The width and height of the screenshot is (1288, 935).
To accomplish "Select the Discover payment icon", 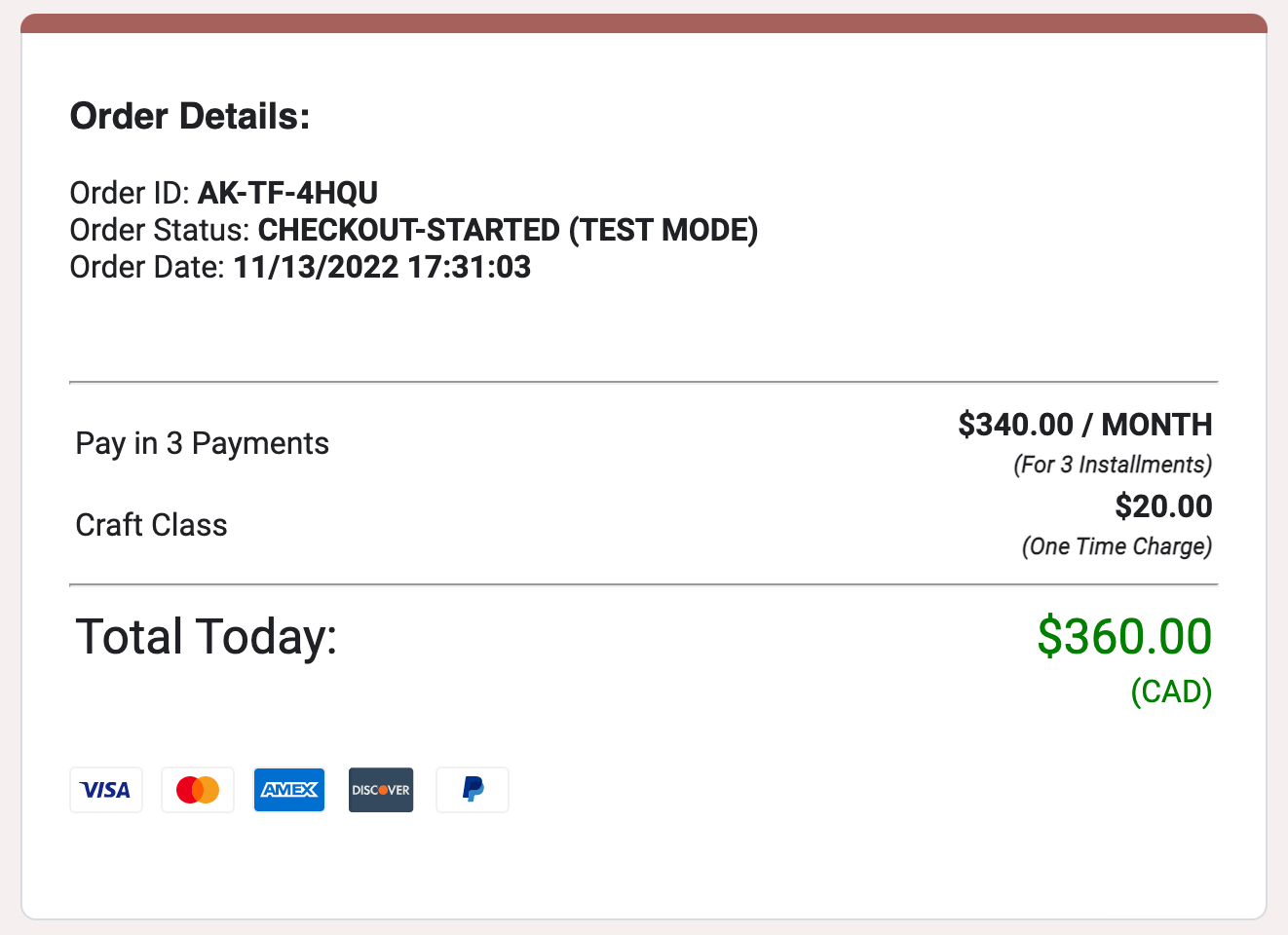I will pyautogui.click(x=380, y=790).
